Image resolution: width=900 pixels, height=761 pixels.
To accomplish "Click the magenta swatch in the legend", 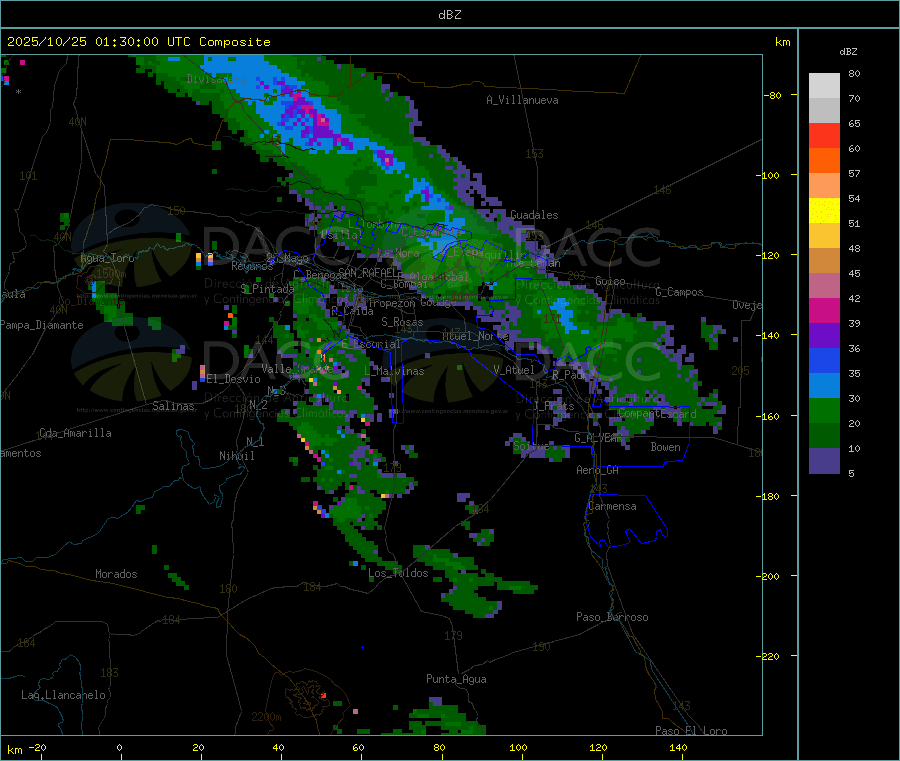I will (824, 310).
